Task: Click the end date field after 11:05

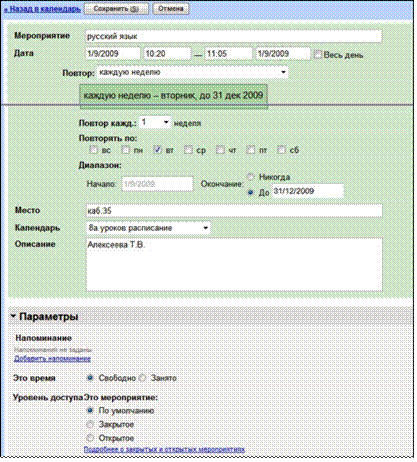Action: [x=283, y=54]
